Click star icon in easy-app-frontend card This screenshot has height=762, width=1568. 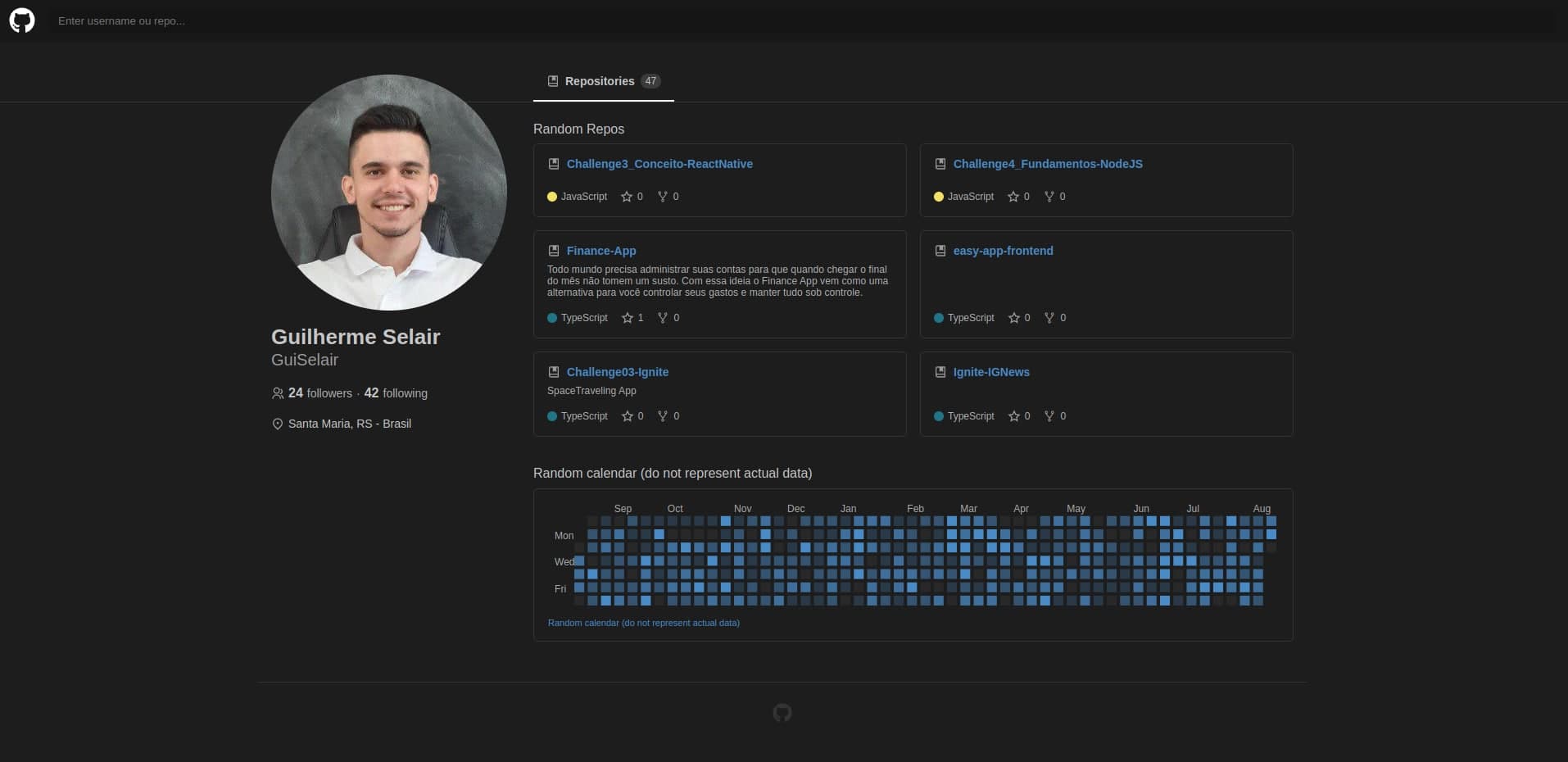[x=1014, y=318]
